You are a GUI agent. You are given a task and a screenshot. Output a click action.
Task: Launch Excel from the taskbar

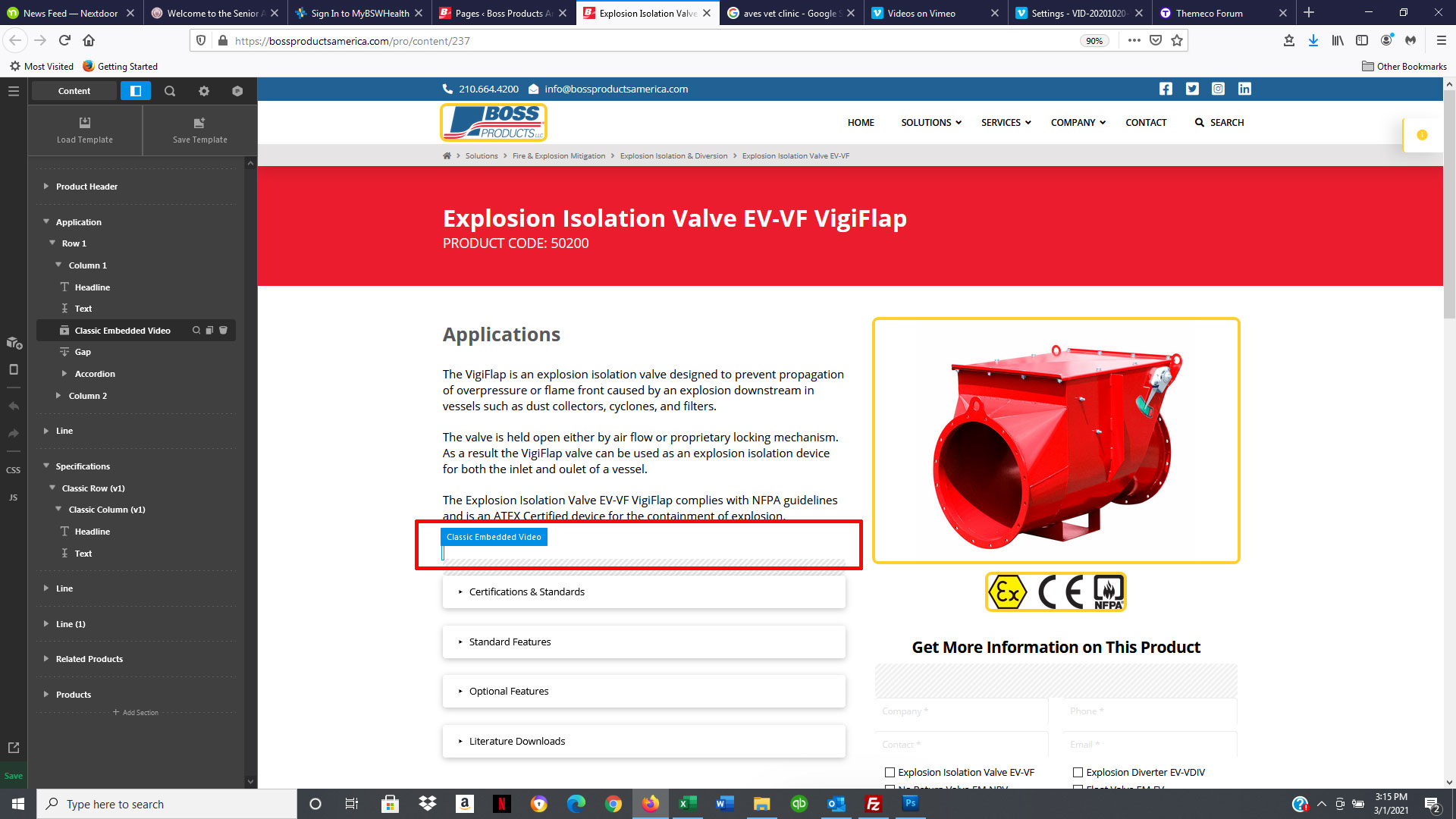coord(688,804)
